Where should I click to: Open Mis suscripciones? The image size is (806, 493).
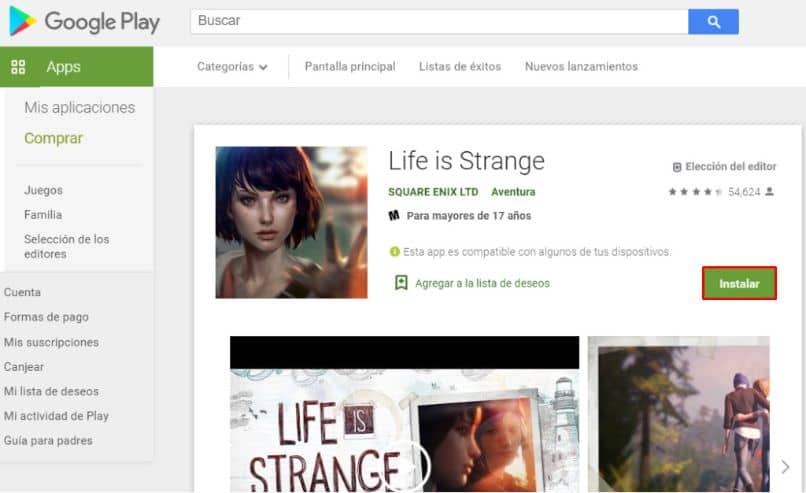tap(51, 342)
